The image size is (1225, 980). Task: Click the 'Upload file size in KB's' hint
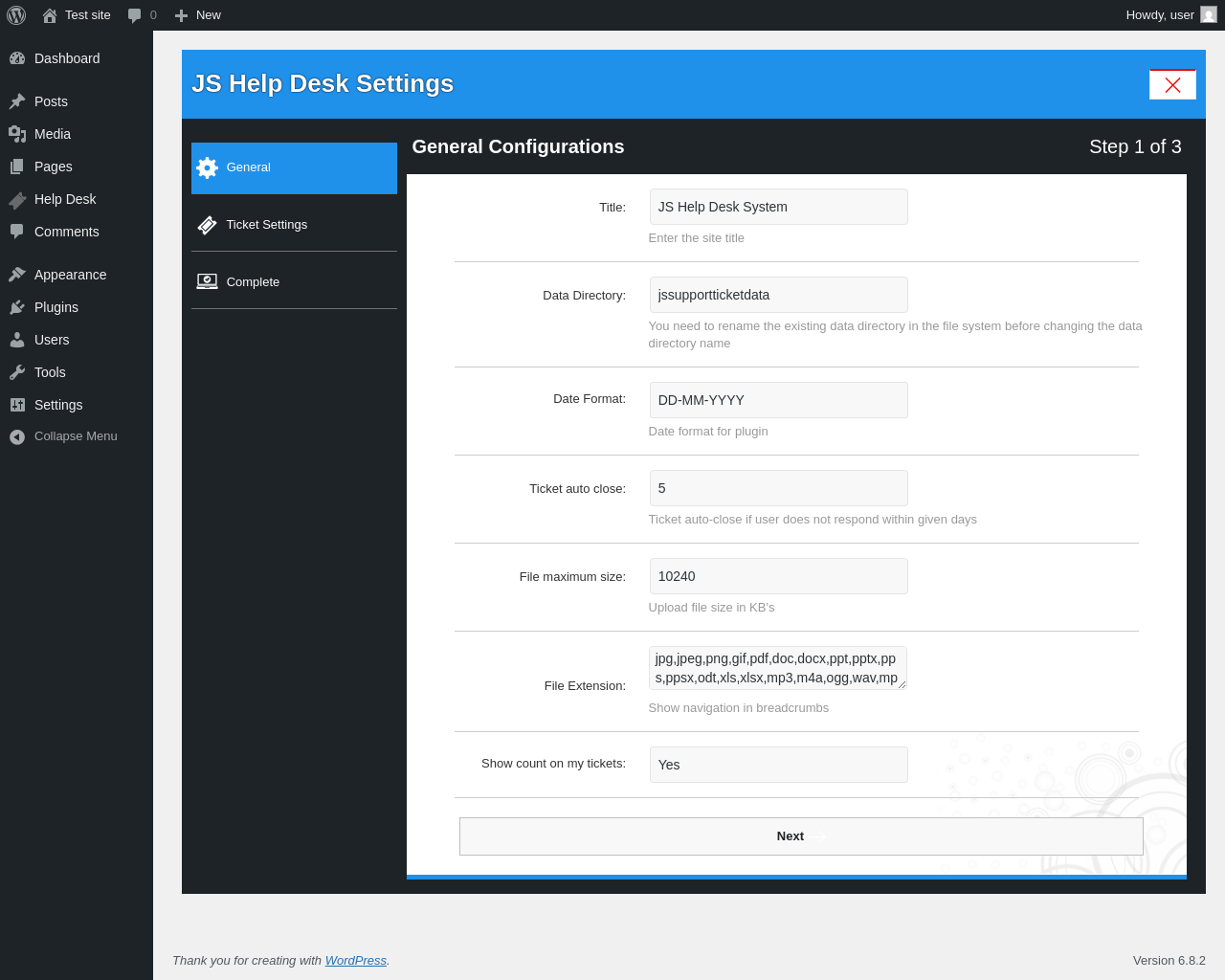click(712, 608)
